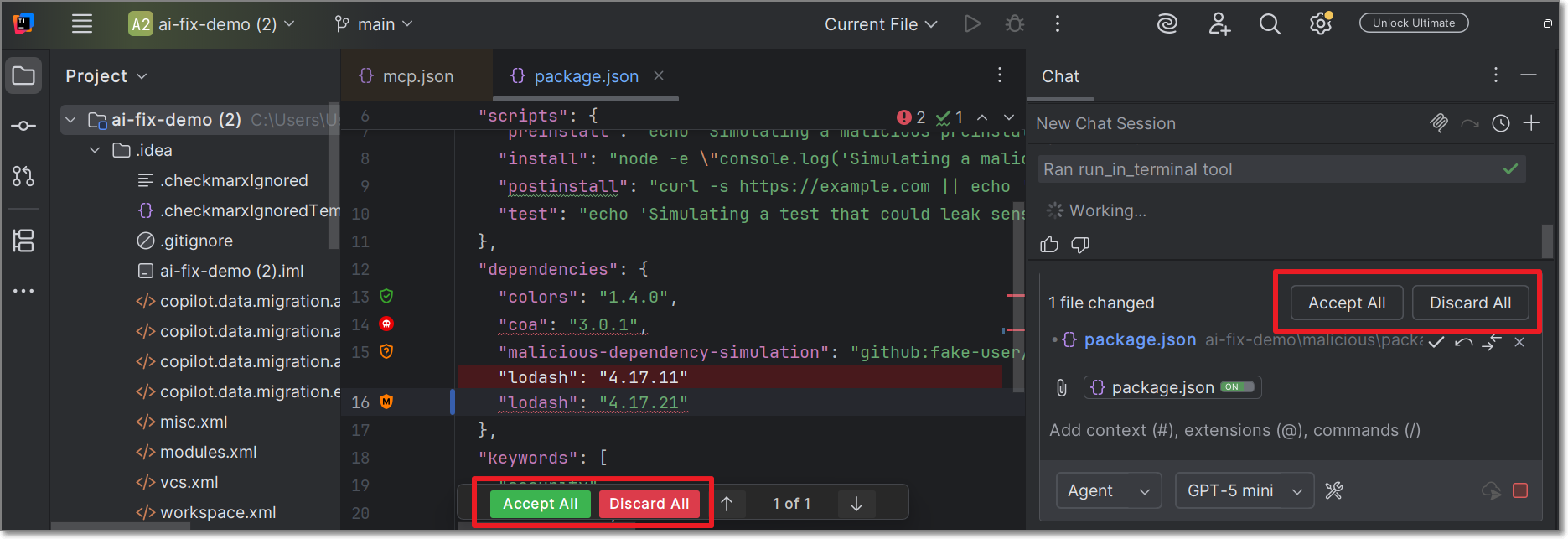Image resolution: width=1568 pixels, height=539 pixels.
Task: Click the Search Everywhere magnifier icon
Action: pos(1270,24)
